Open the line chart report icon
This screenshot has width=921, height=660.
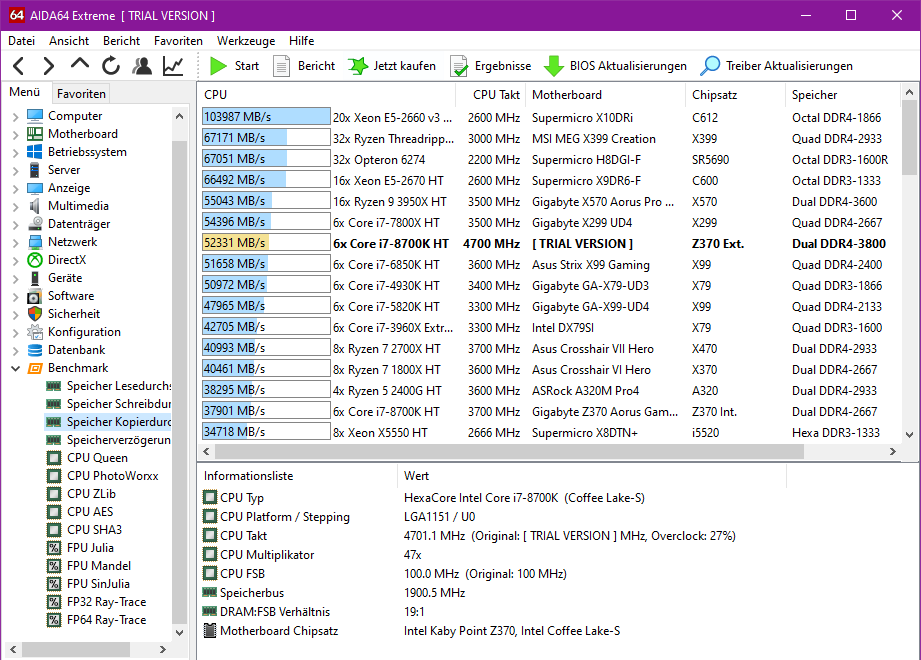[x=173, y=66]
